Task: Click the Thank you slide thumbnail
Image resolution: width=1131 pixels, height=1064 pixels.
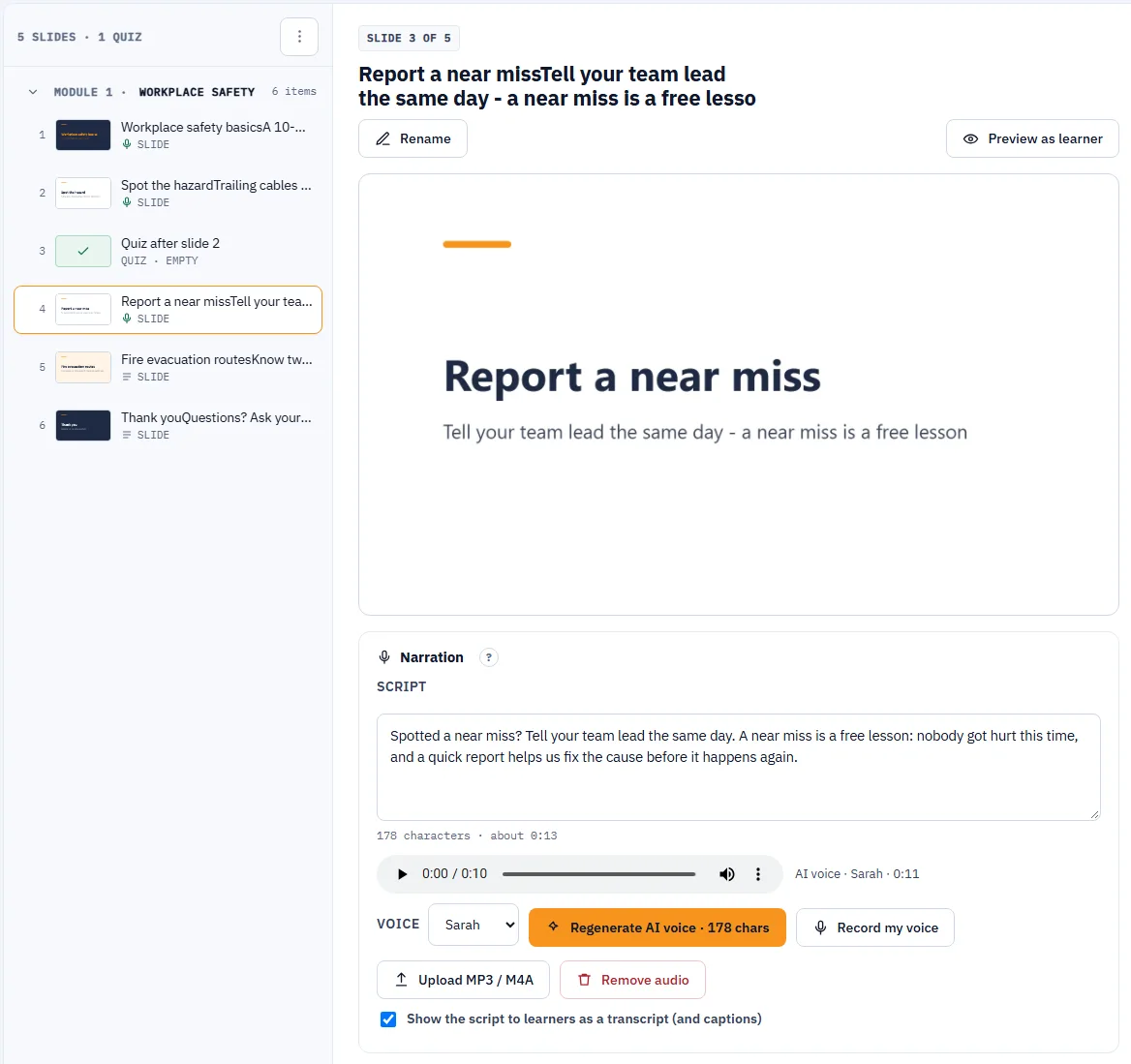Action: point(83,426)
